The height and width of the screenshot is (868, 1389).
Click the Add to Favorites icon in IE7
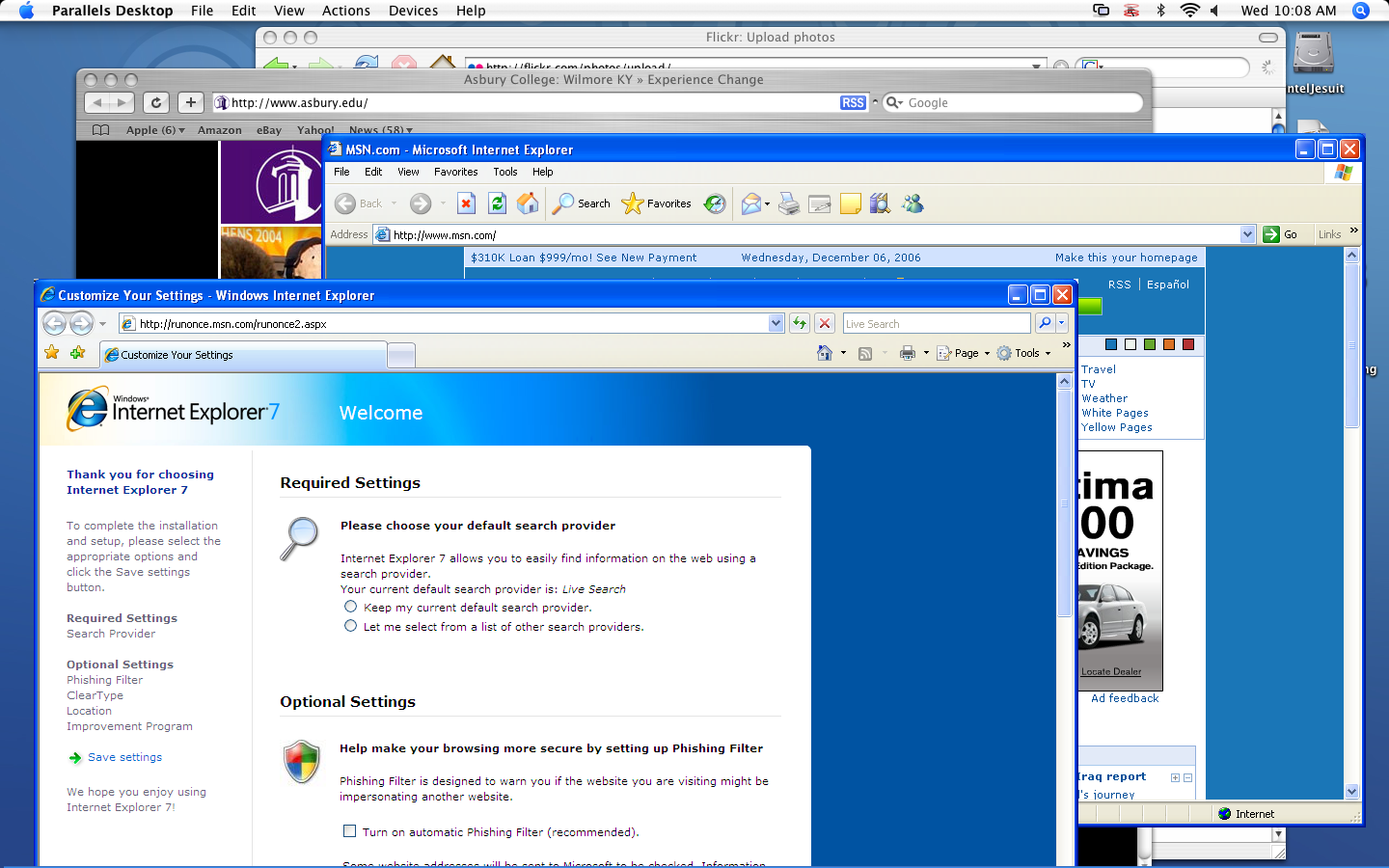[x=78, y=353]
